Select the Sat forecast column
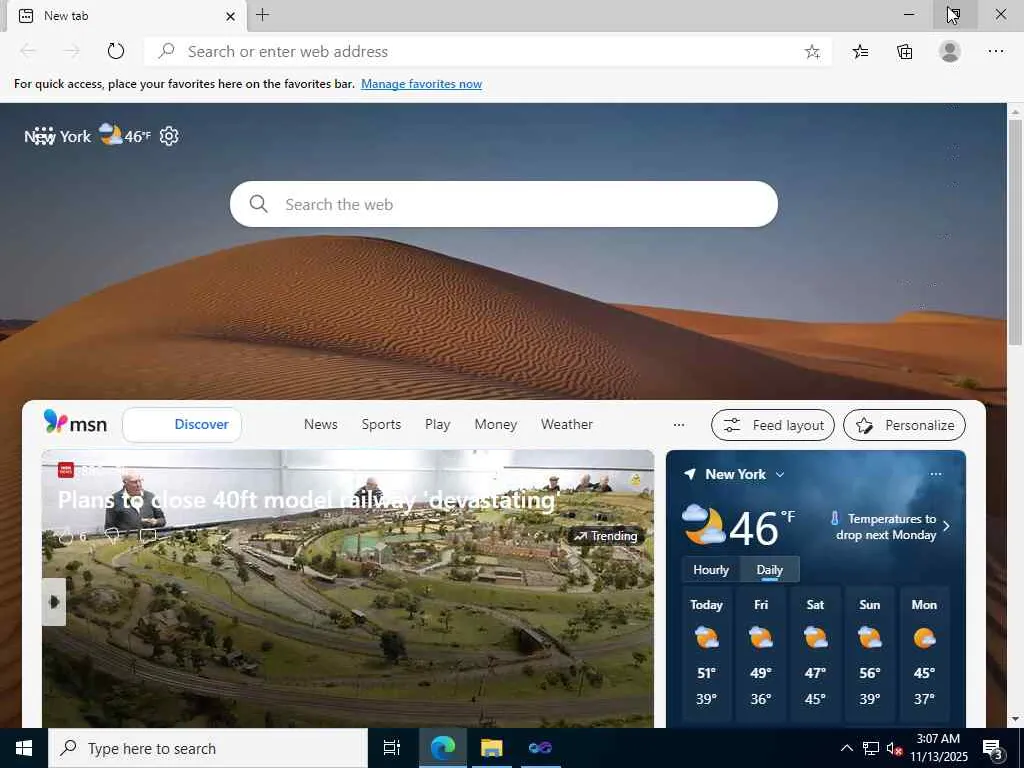Image resolution: width=1024 pixels, height=768 pixels. pyautogui.click(x=815, y=652)
